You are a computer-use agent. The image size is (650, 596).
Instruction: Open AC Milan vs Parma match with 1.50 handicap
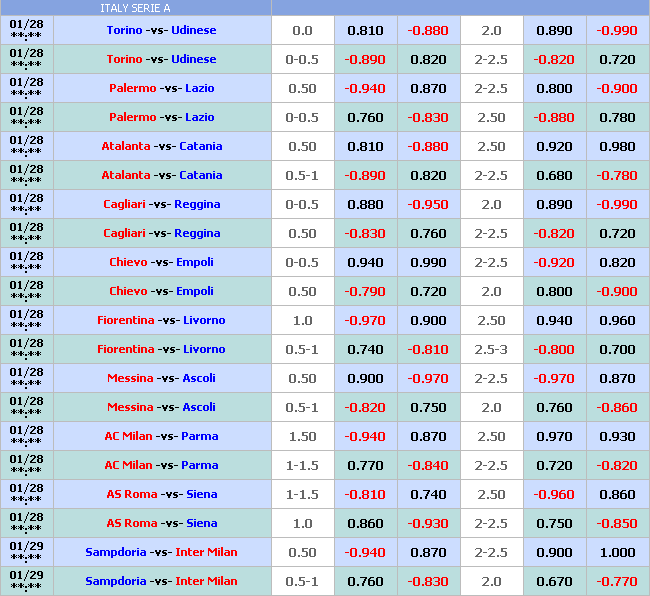click(x=161, y=436)
